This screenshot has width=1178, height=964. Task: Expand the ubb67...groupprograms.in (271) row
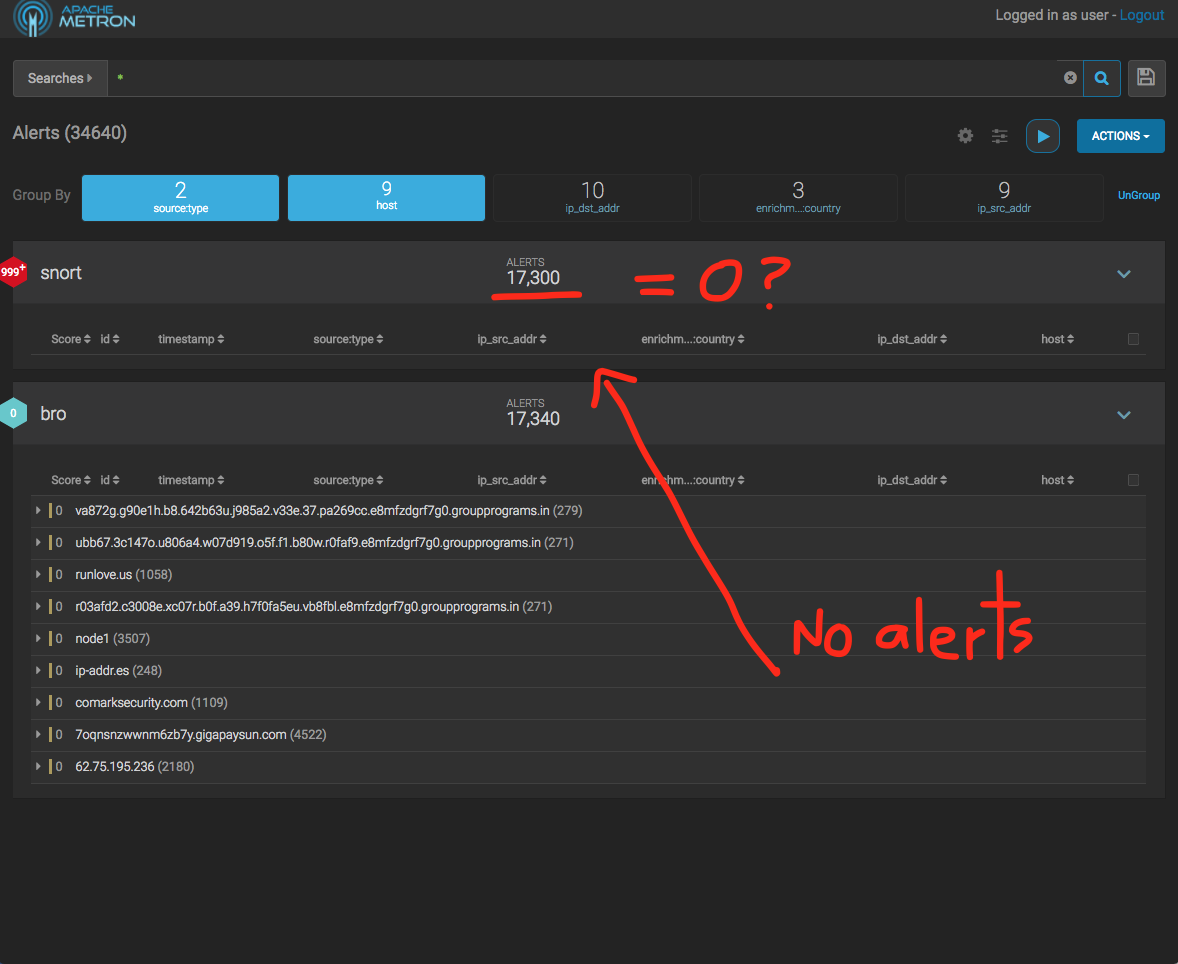point(38,542)
